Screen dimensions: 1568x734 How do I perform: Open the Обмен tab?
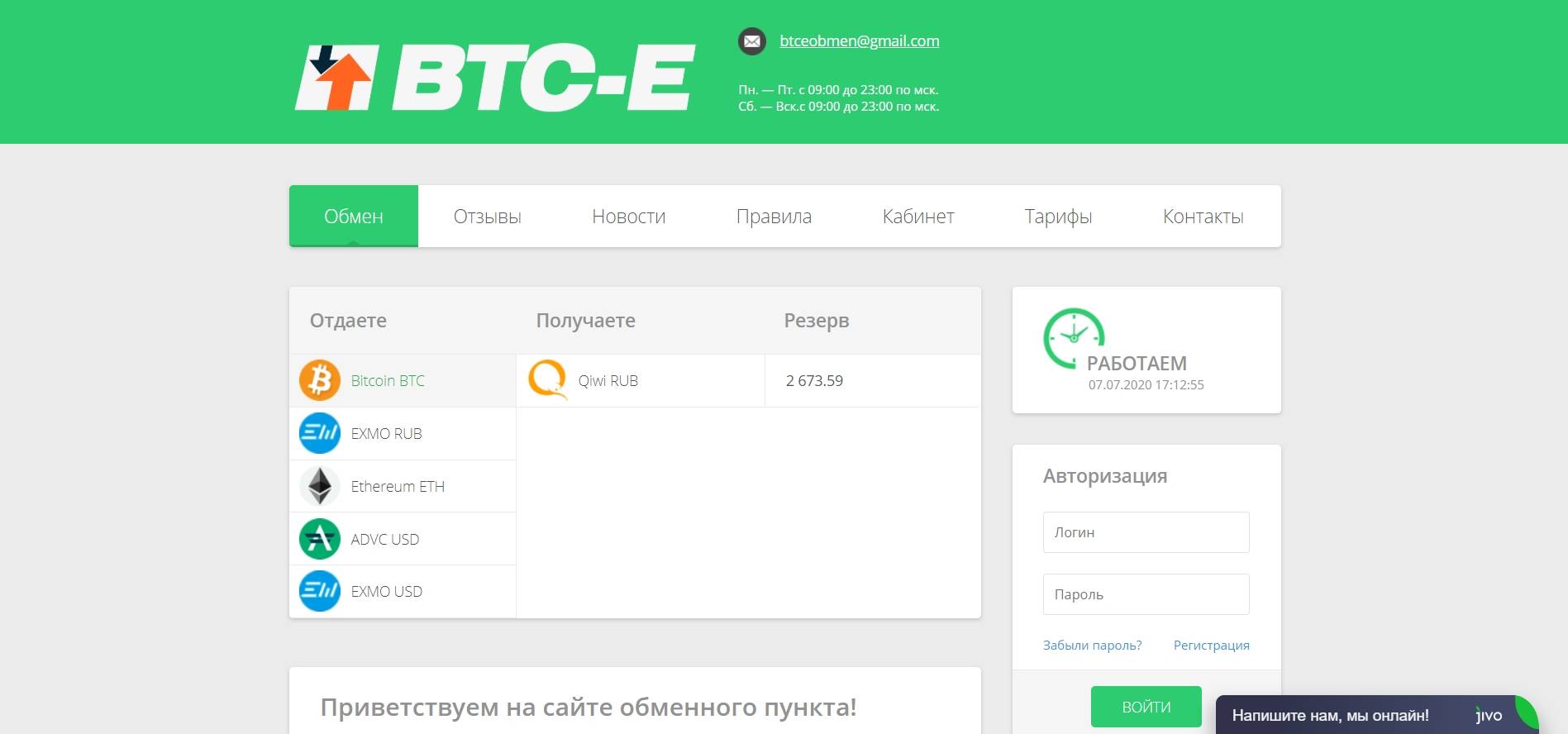(x=354, y=217)
